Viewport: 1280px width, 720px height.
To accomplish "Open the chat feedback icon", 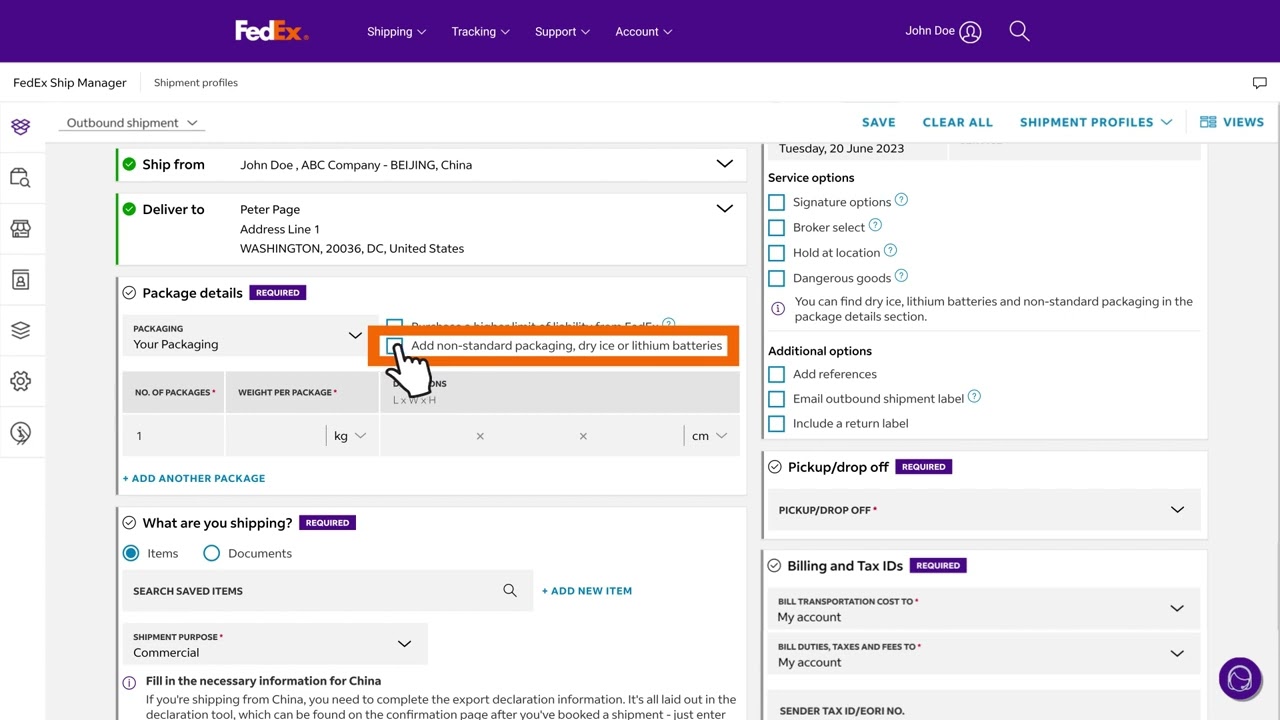I will point(1259,83).
